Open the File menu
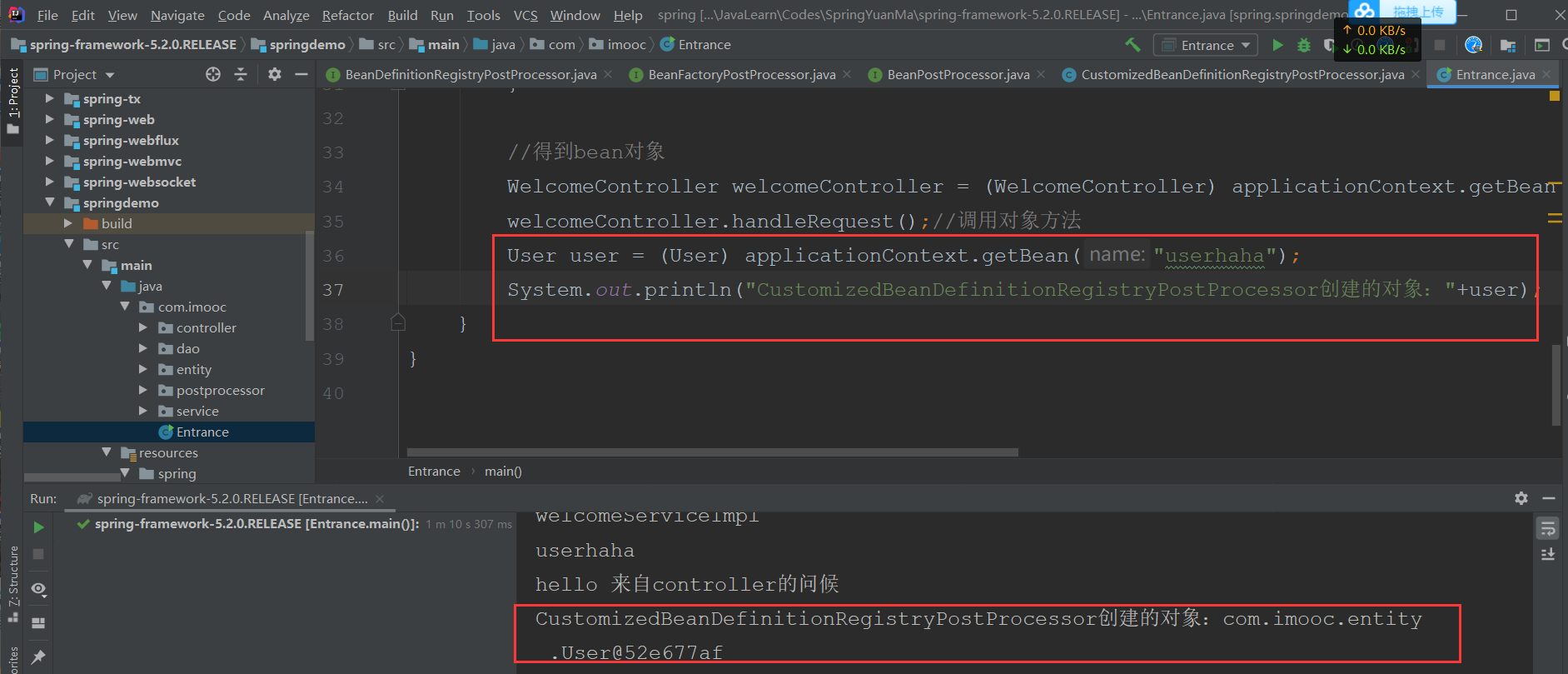This screenshot has height=674, width=1568. 47,15
